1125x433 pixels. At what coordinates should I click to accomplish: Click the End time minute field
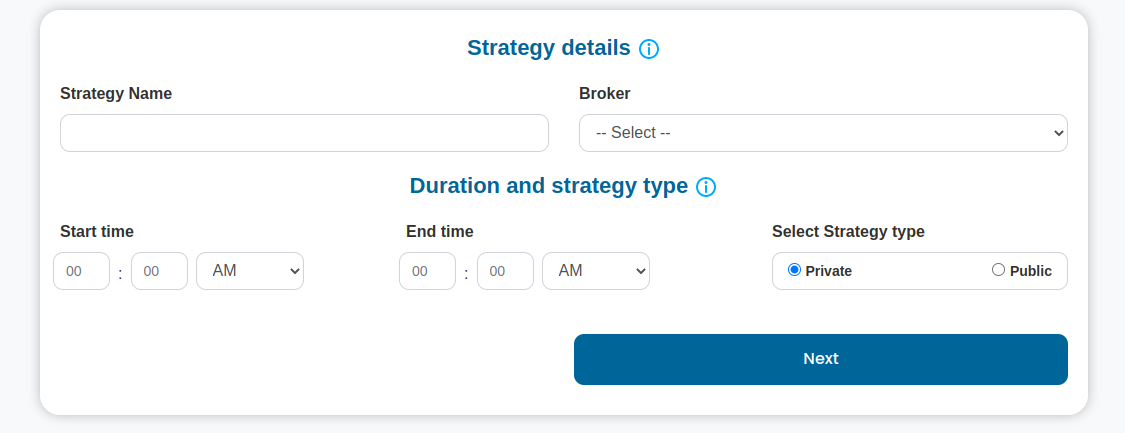(x=505, y=271)
